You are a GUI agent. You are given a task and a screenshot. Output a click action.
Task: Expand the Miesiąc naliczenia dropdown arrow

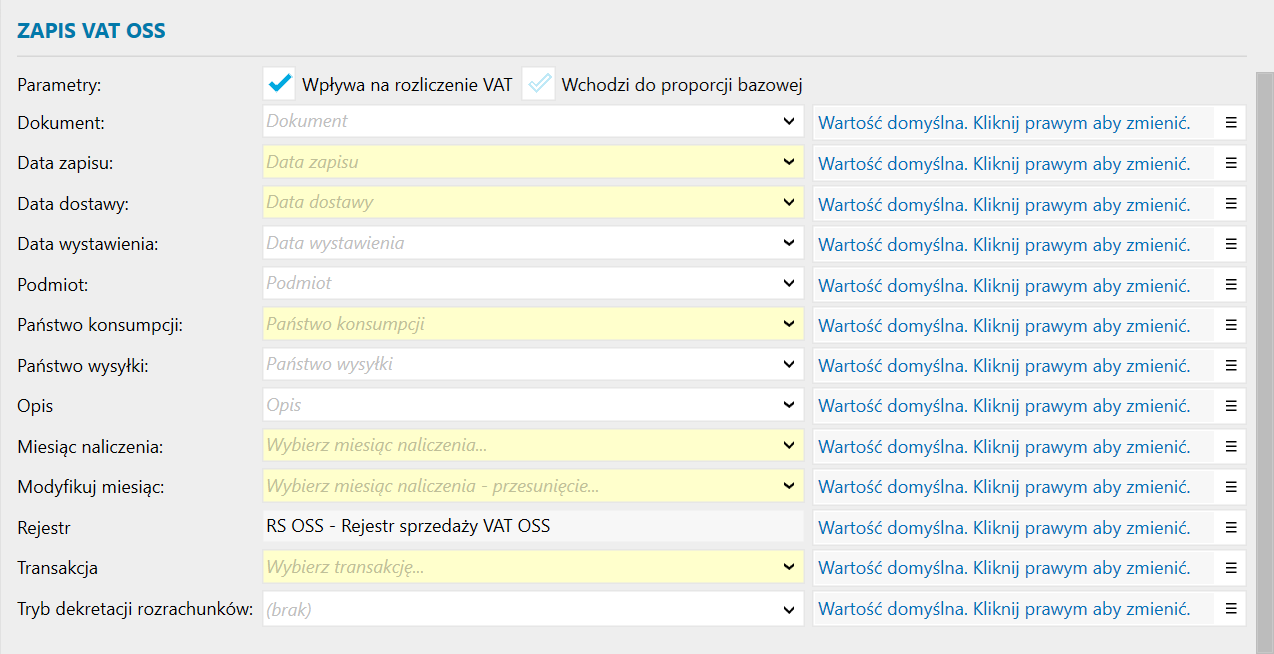[789, 446]
